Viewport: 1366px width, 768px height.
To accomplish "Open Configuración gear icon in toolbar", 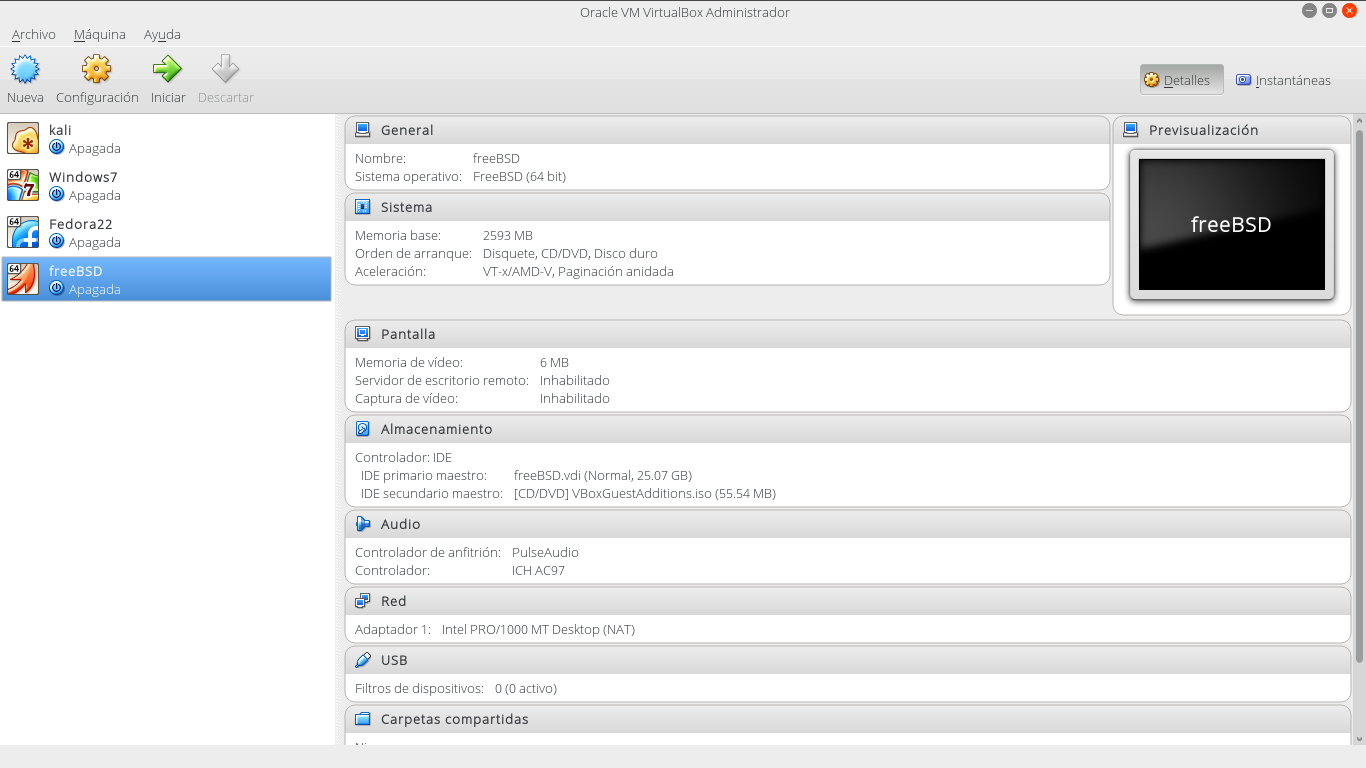I will (x=97, y=69).
